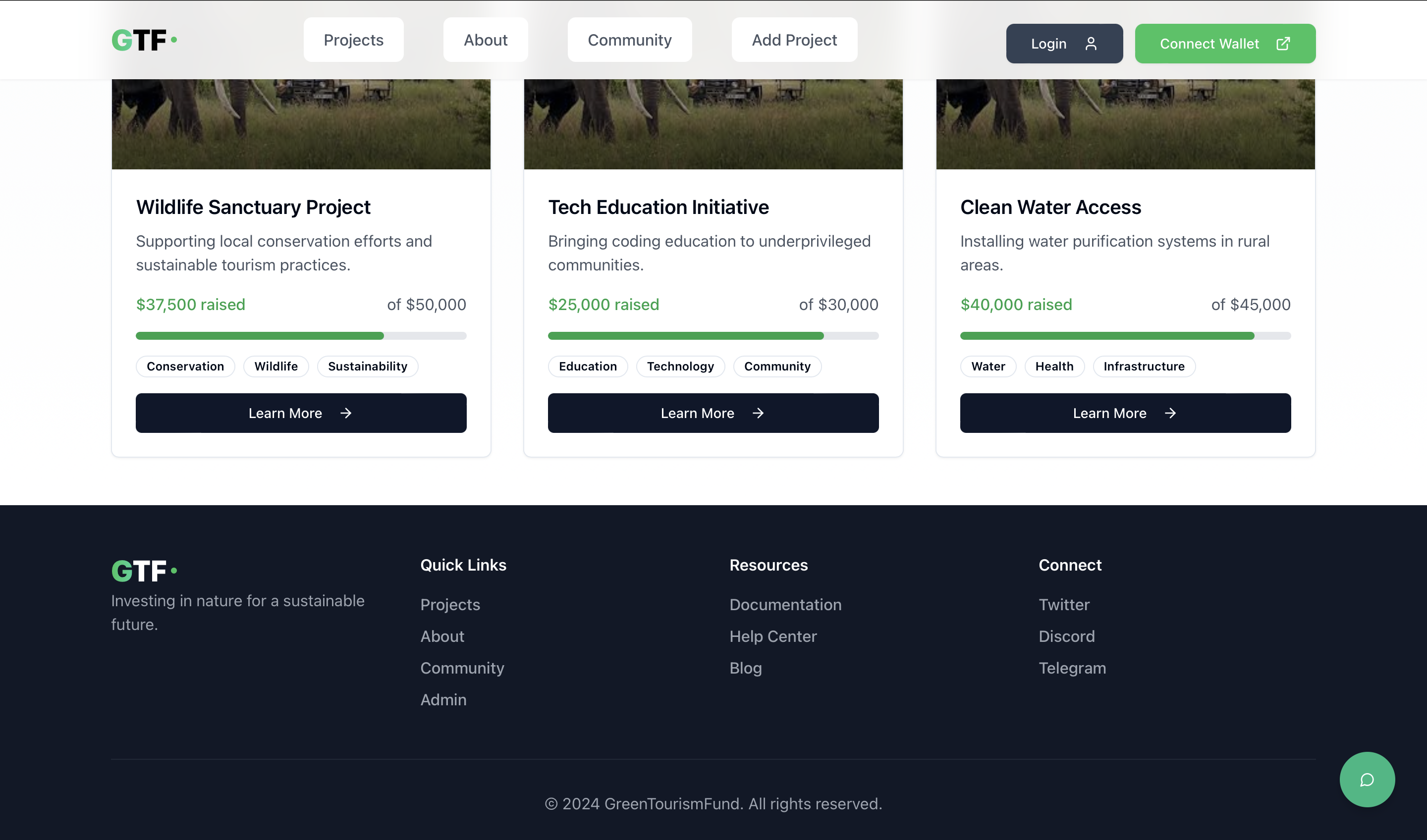Click arrow icon on Wildlife Sanctuary Learn More
Image resolution: width=1427 pixels, height=840 pixels.
tap(346, 413)
